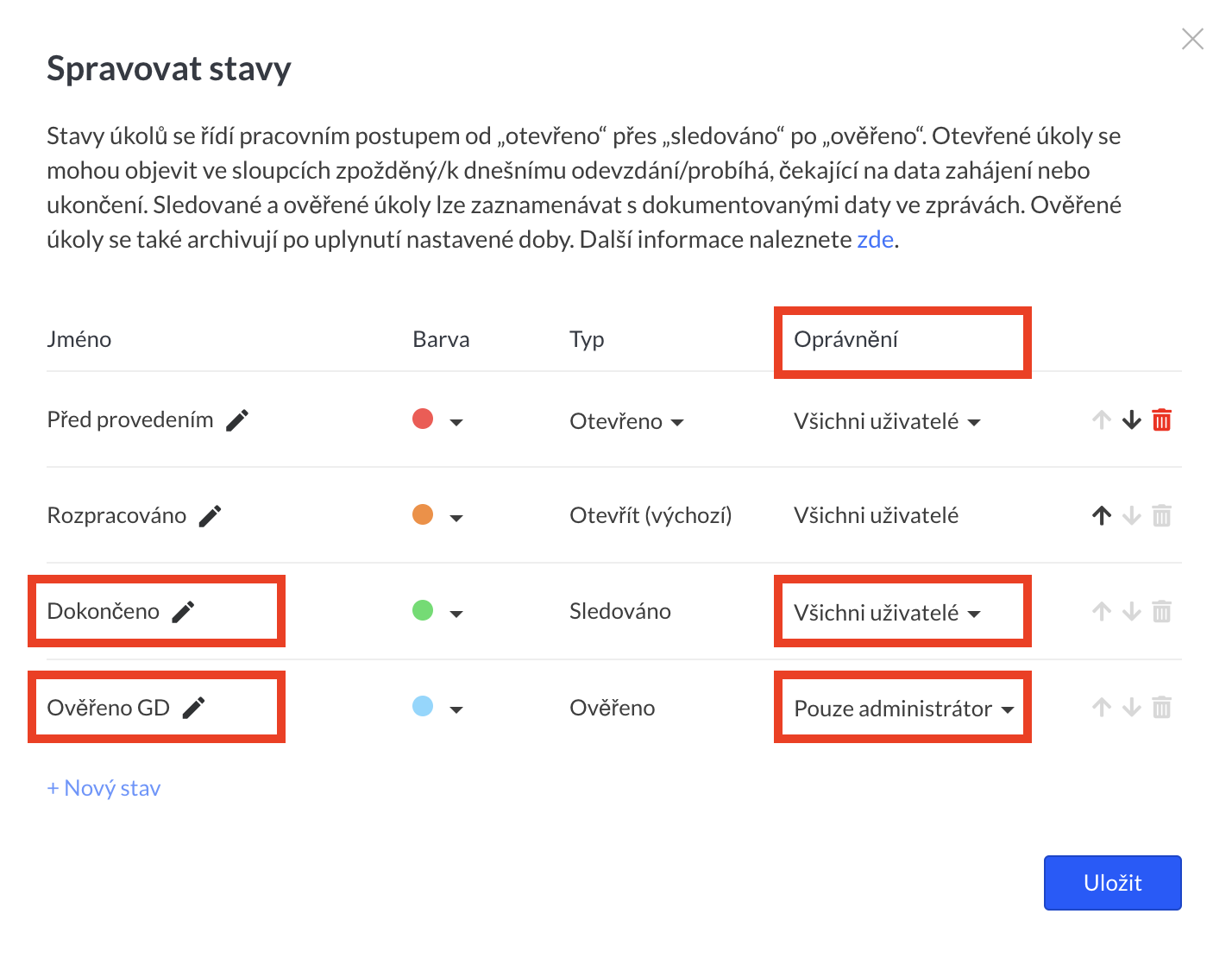Click the trash icon in Rozpracováno row
Viewport: 1232px width, 958px height.
click(1162, 516)
